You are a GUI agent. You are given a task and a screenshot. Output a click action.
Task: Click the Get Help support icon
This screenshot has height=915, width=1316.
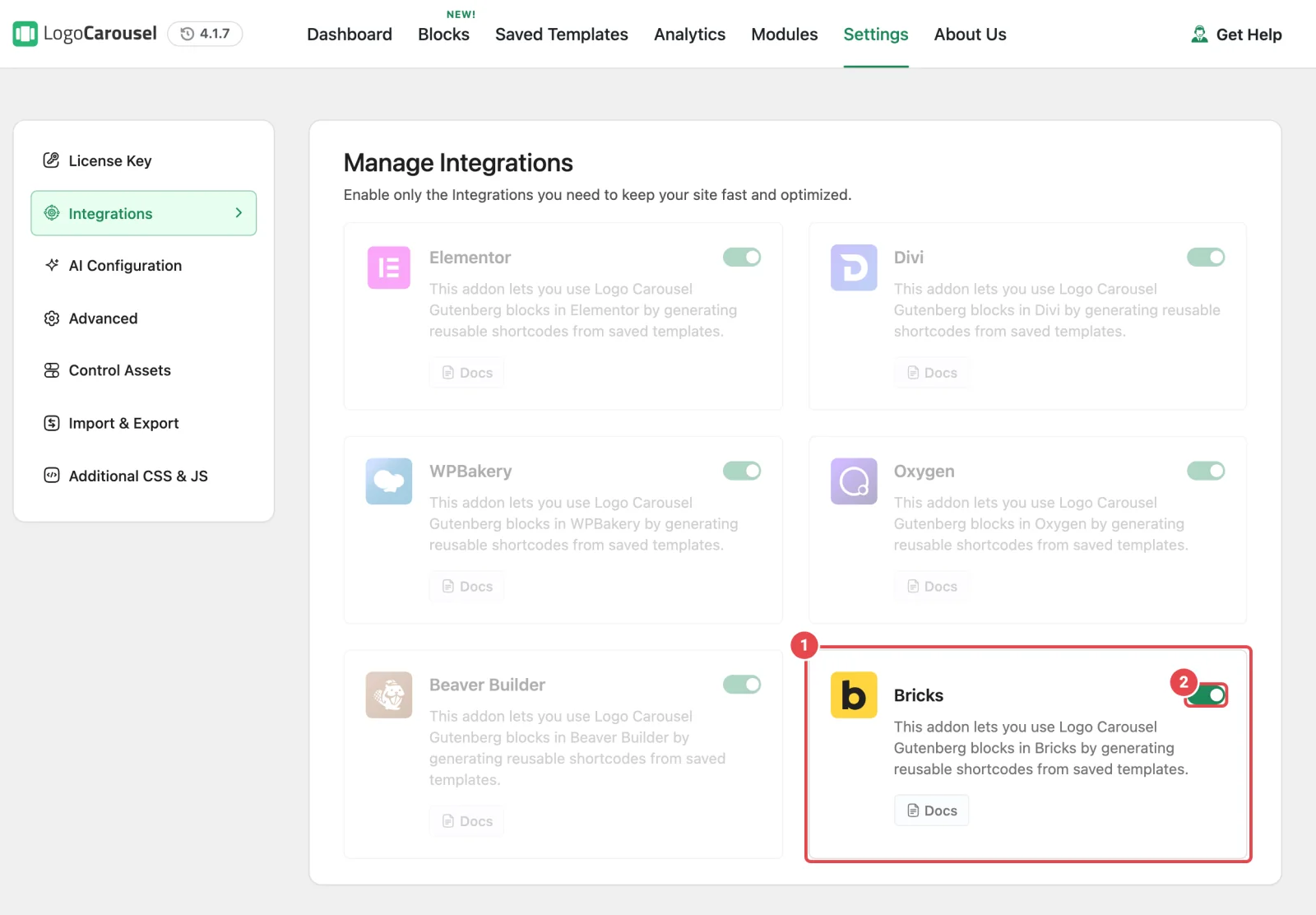click(x=1200, y=35)
